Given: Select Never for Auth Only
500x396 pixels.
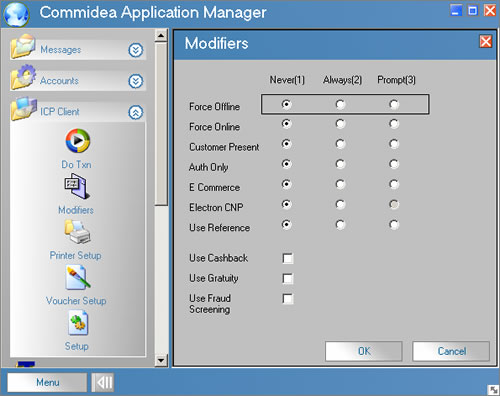Looking at the screenshot, I should 286,164.
